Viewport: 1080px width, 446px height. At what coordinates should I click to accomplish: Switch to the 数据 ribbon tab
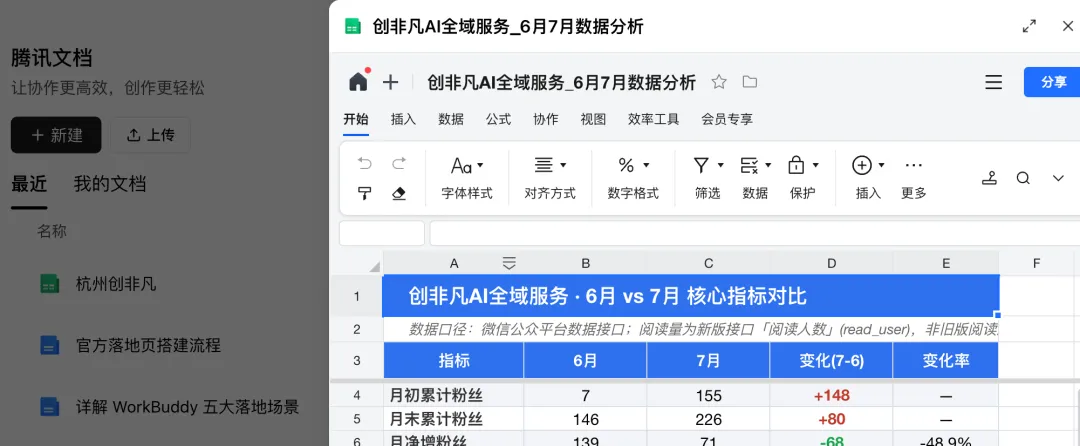451,119
